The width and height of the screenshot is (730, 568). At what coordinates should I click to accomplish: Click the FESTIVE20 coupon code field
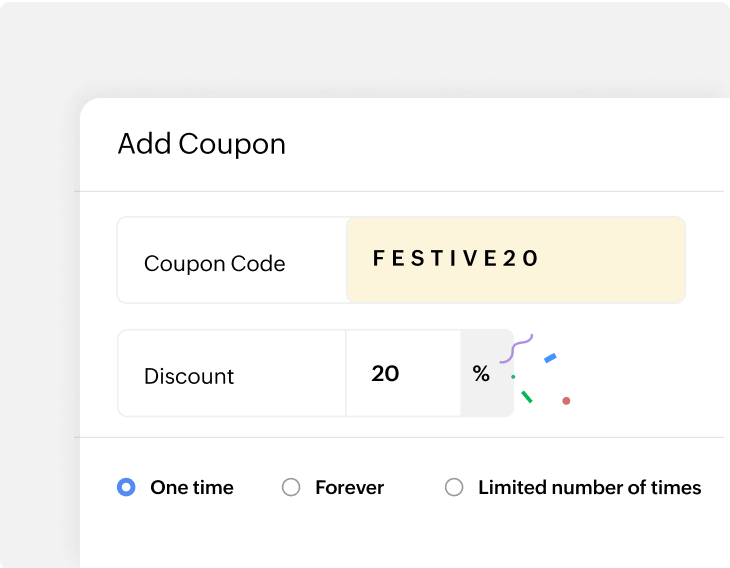515,259
